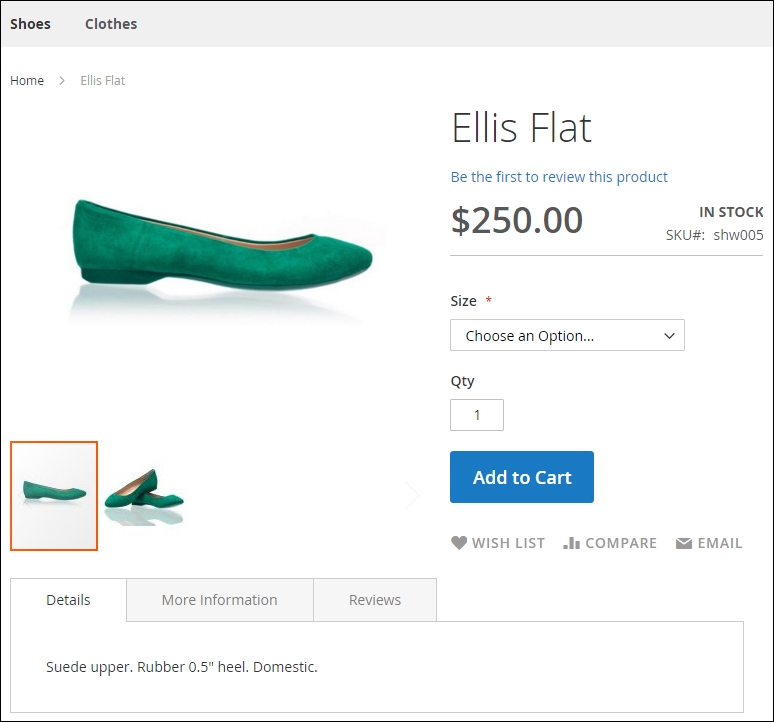Switch to the More Information tab
The width and height of the screenshot is (774, 722).
pyautogui.click(x=219, y=600)
